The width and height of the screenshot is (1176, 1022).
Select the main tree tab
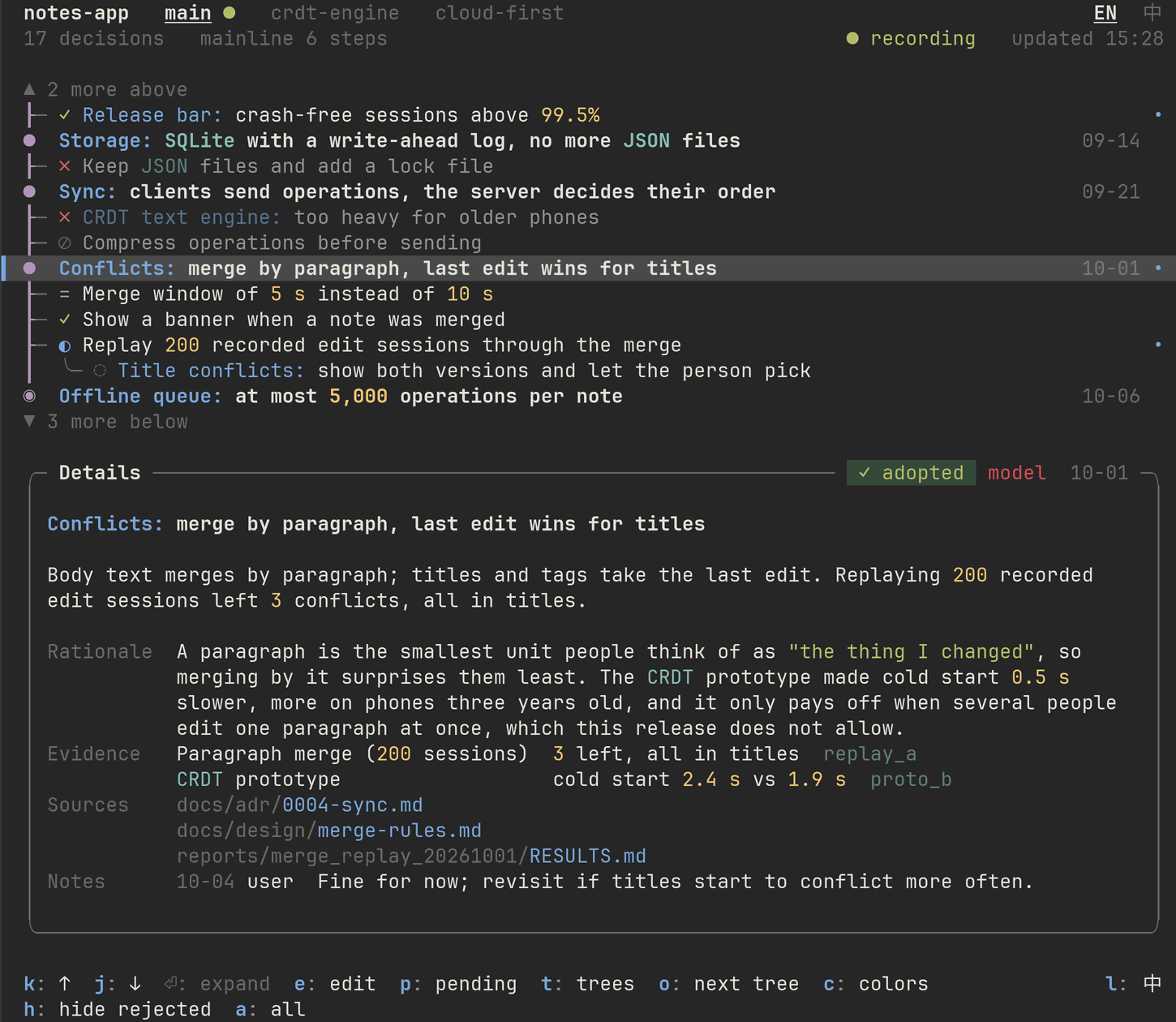pos(188,13)
